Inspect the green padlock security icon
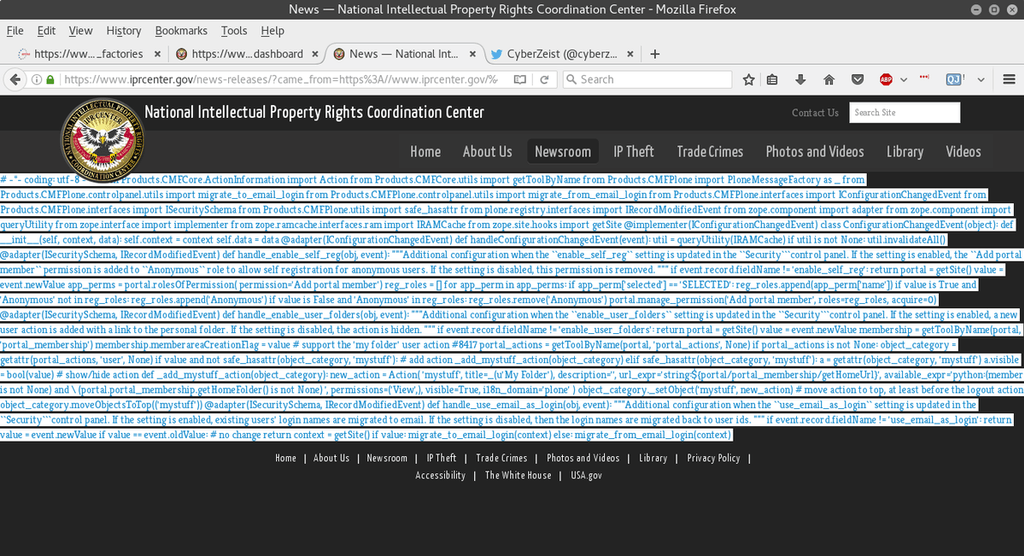Screen dimensions: 1024x556 coord(50,79)
